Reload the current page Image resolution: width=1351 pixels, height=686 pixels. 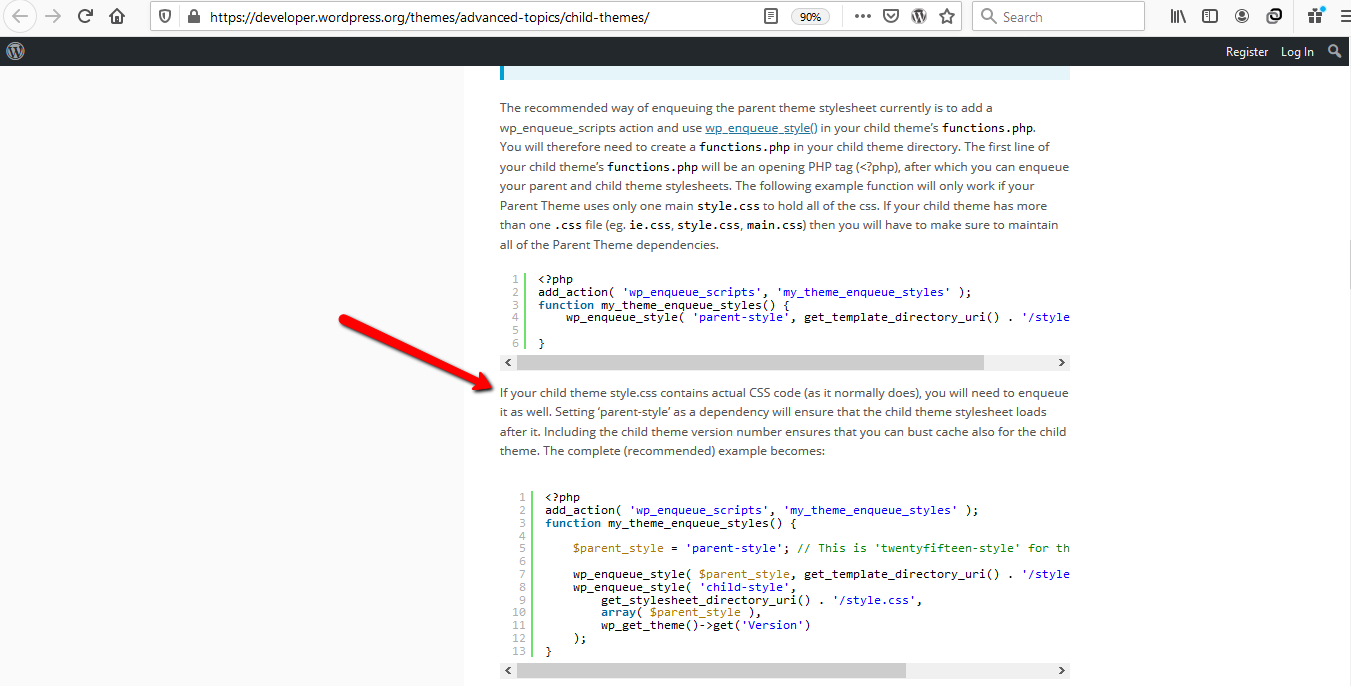tap(85, 16)
